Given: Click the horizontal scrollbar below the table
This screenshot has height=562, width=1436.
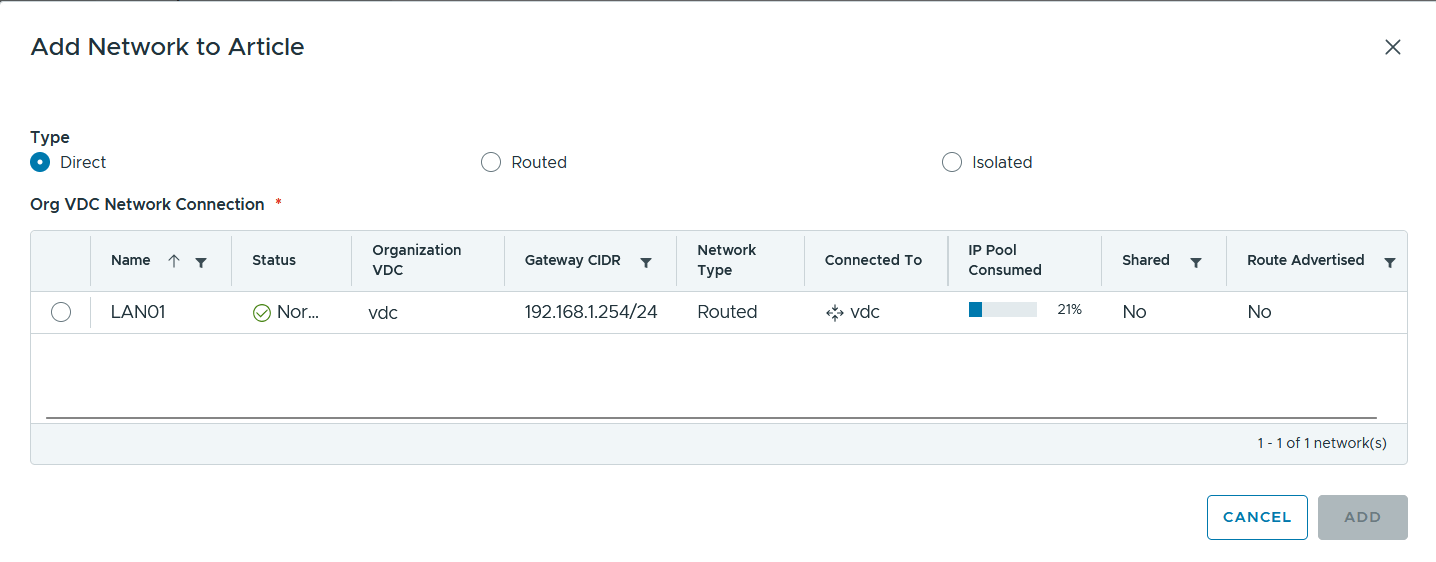Looking at the screenshot, I should pyautogui.click(x=711, y=418).
